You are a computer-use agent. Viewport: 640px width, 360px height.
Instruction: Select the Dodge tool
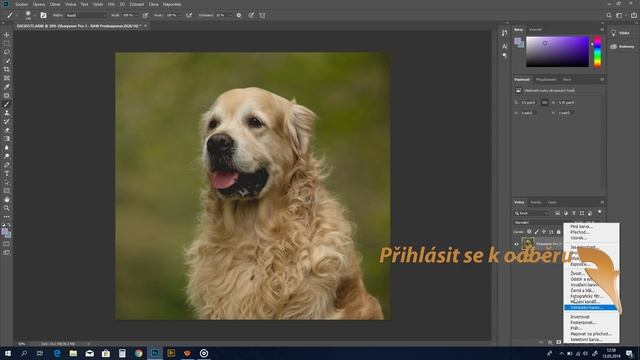7,156
